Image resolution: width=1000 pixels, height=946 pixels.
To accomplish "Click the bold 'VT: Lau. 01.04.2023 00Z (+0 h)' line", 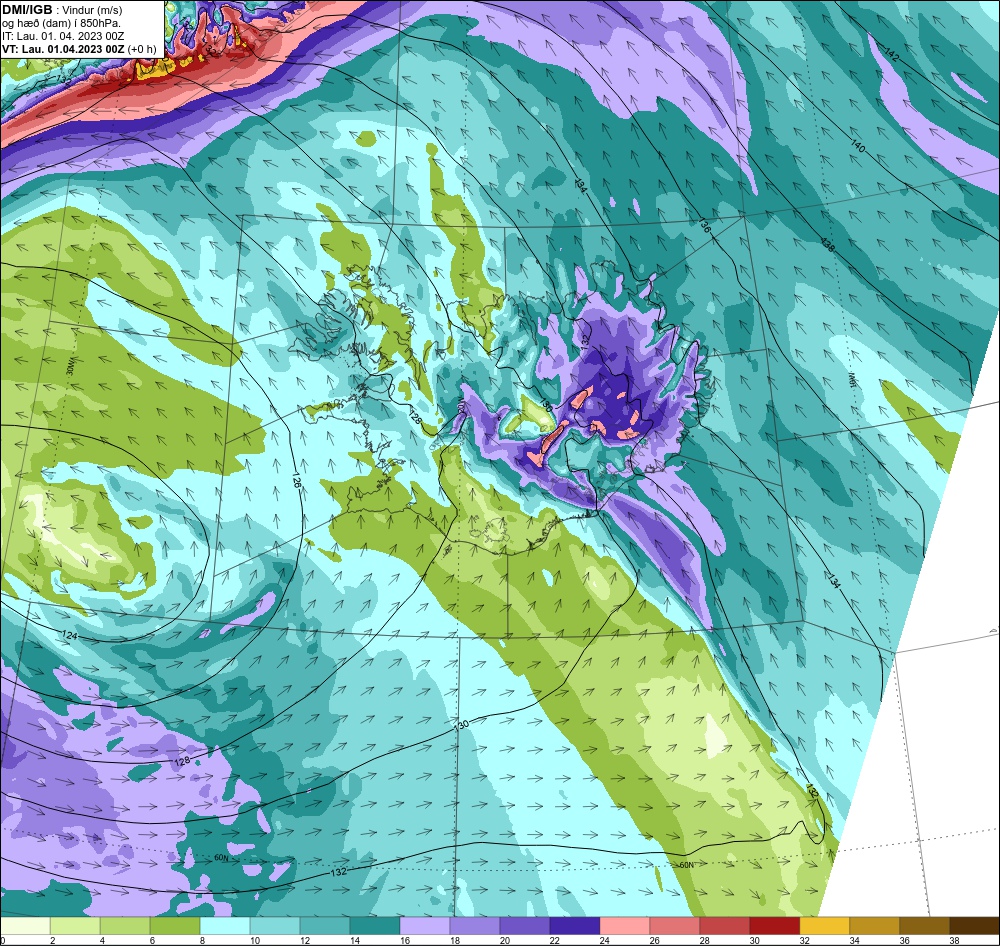I will tap(79, 48).
